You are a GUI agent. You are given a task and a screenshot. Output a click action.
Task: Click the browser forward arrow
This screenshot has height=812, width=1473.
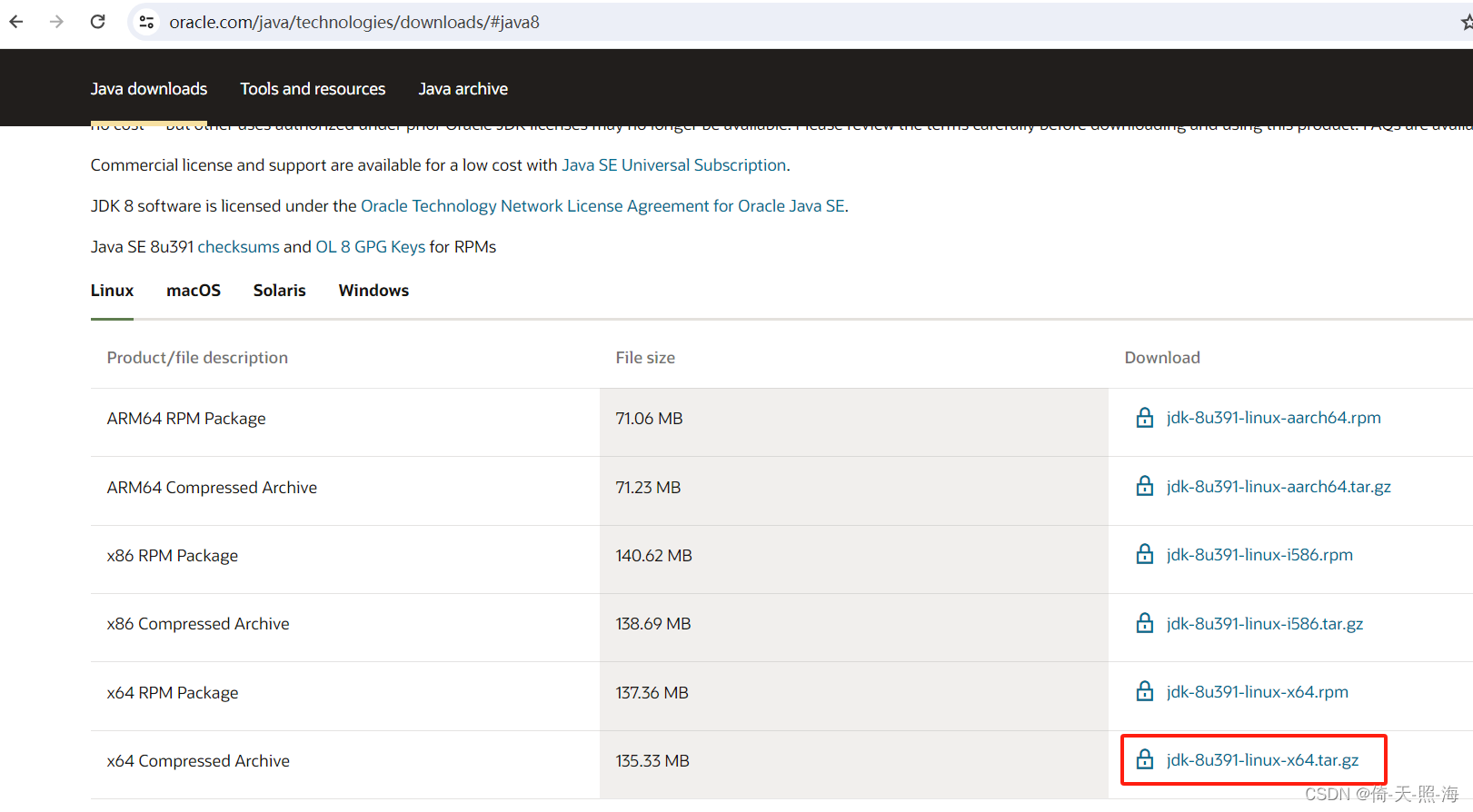tap(56, 22)
